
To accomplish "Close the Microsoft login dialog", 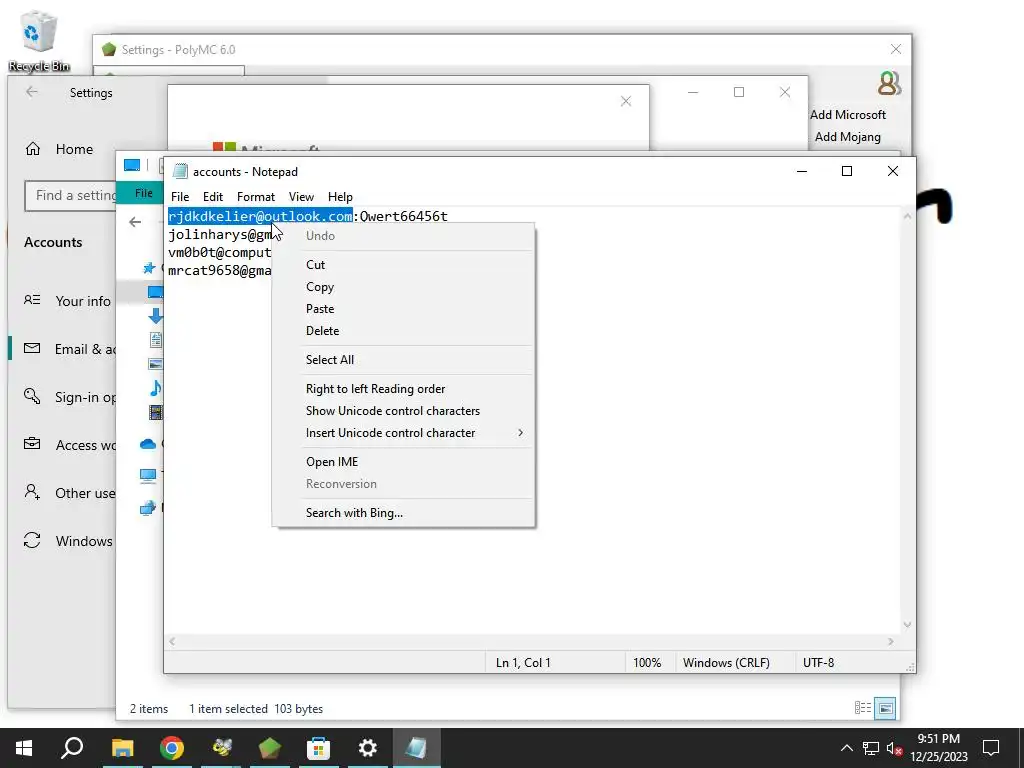I will click(626, 101).
